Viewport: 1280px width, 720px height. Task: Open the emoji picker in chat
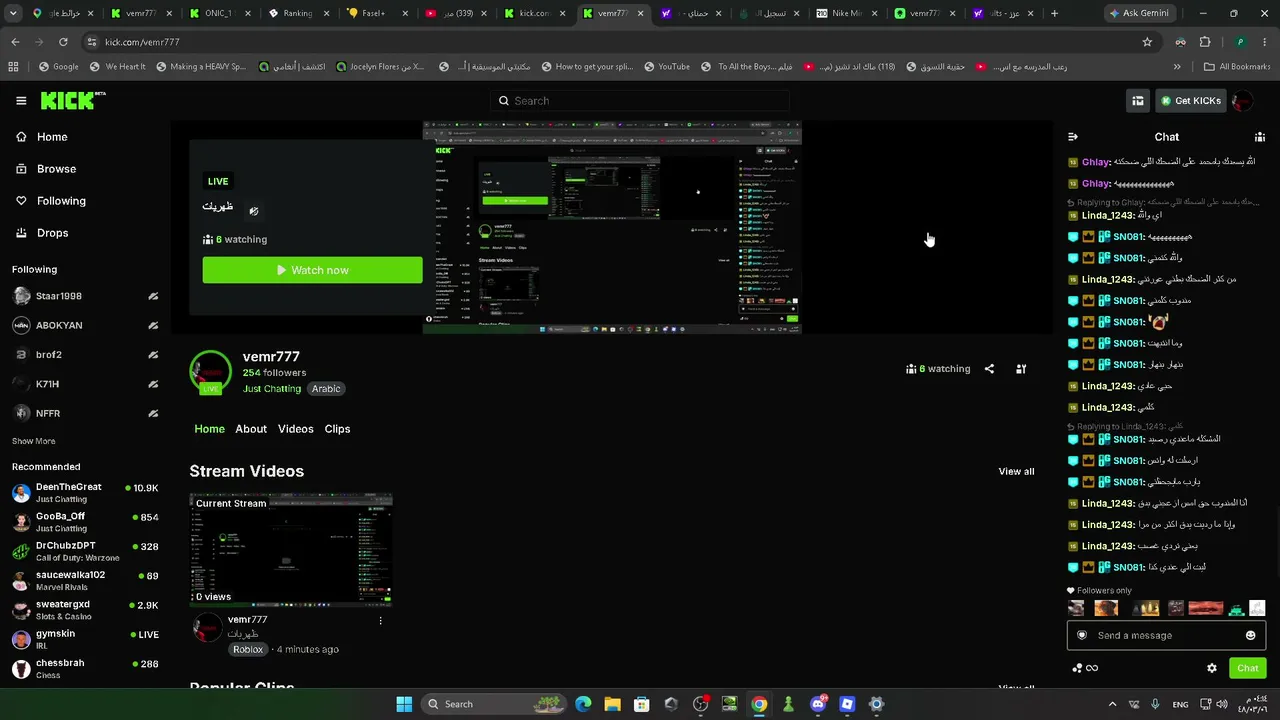coord(1250,636)
